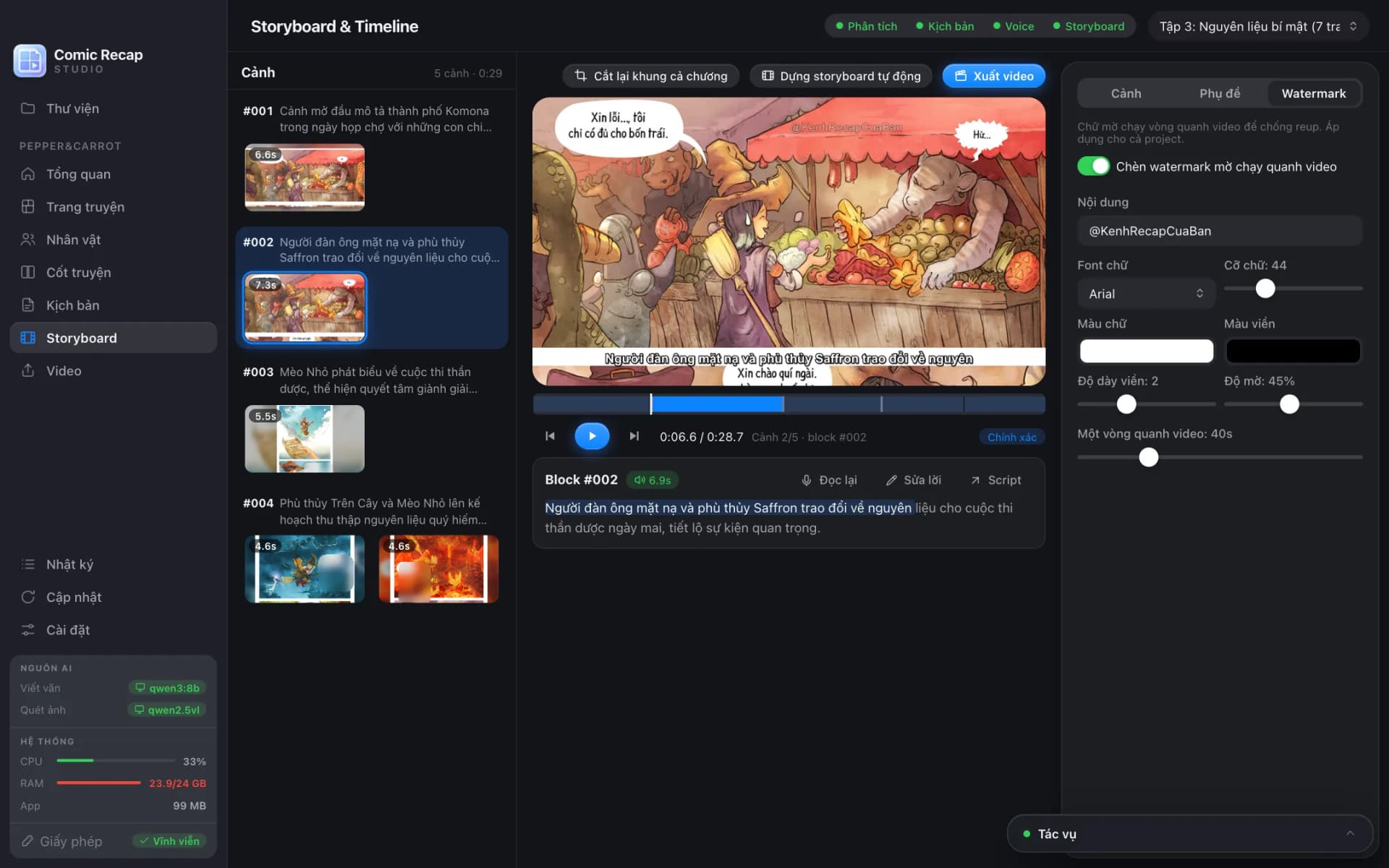Export with the Xuất video button
This screenshot has height=868, width=1389.
[994, 76]
